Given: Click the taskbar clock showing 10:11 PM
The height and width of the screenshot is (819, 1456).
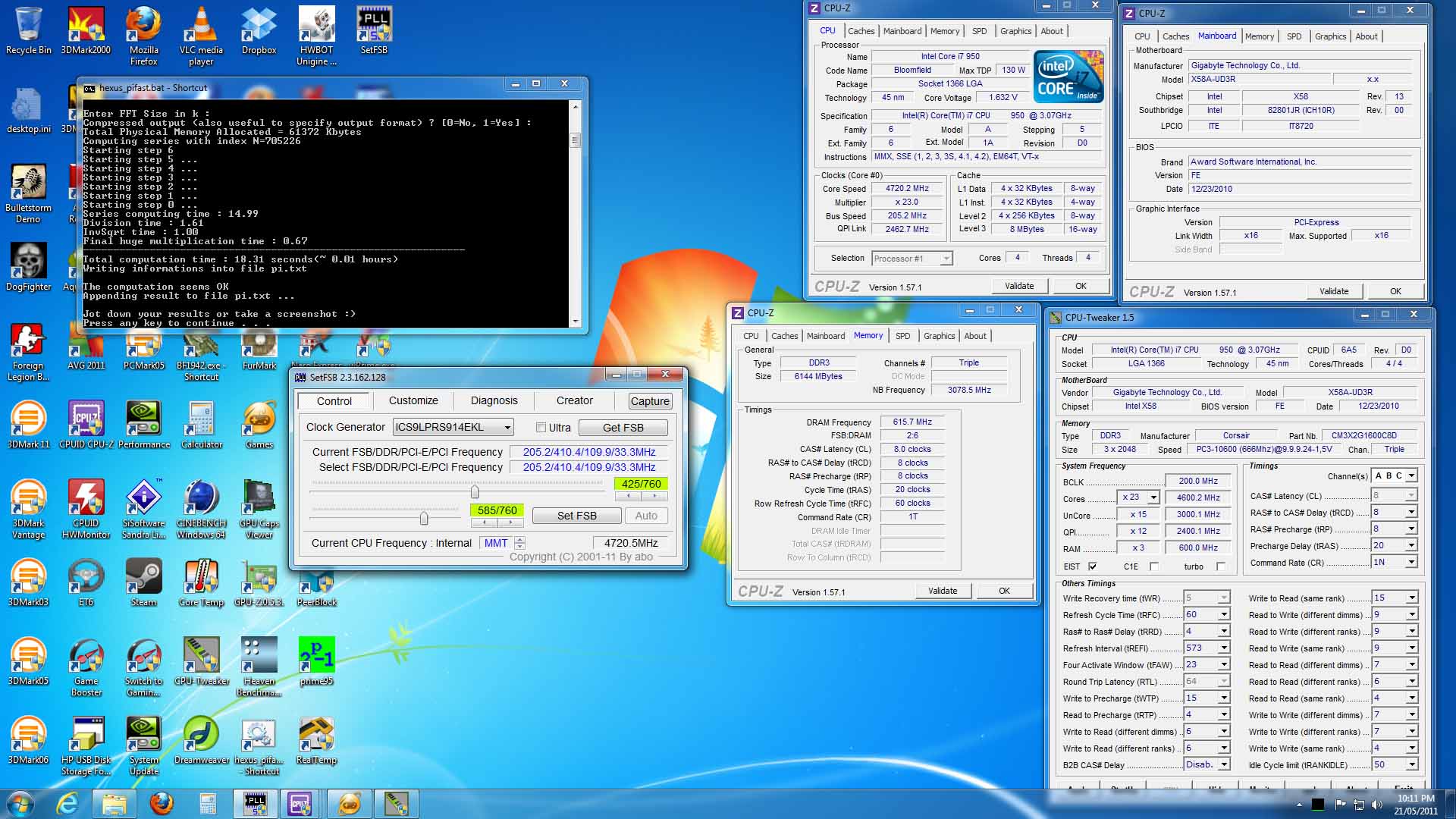Looking at the screenshot, I should point(1415,804).
